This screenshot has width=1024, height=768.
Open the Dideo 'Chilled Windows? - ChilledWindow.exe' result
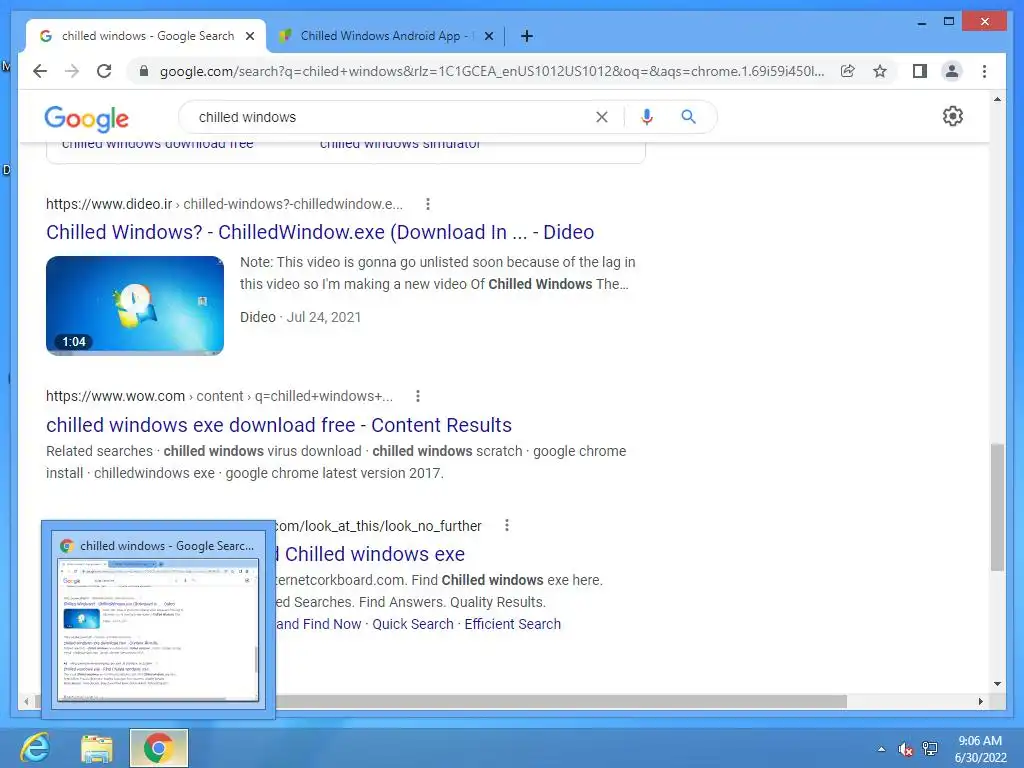pos(320,232)
